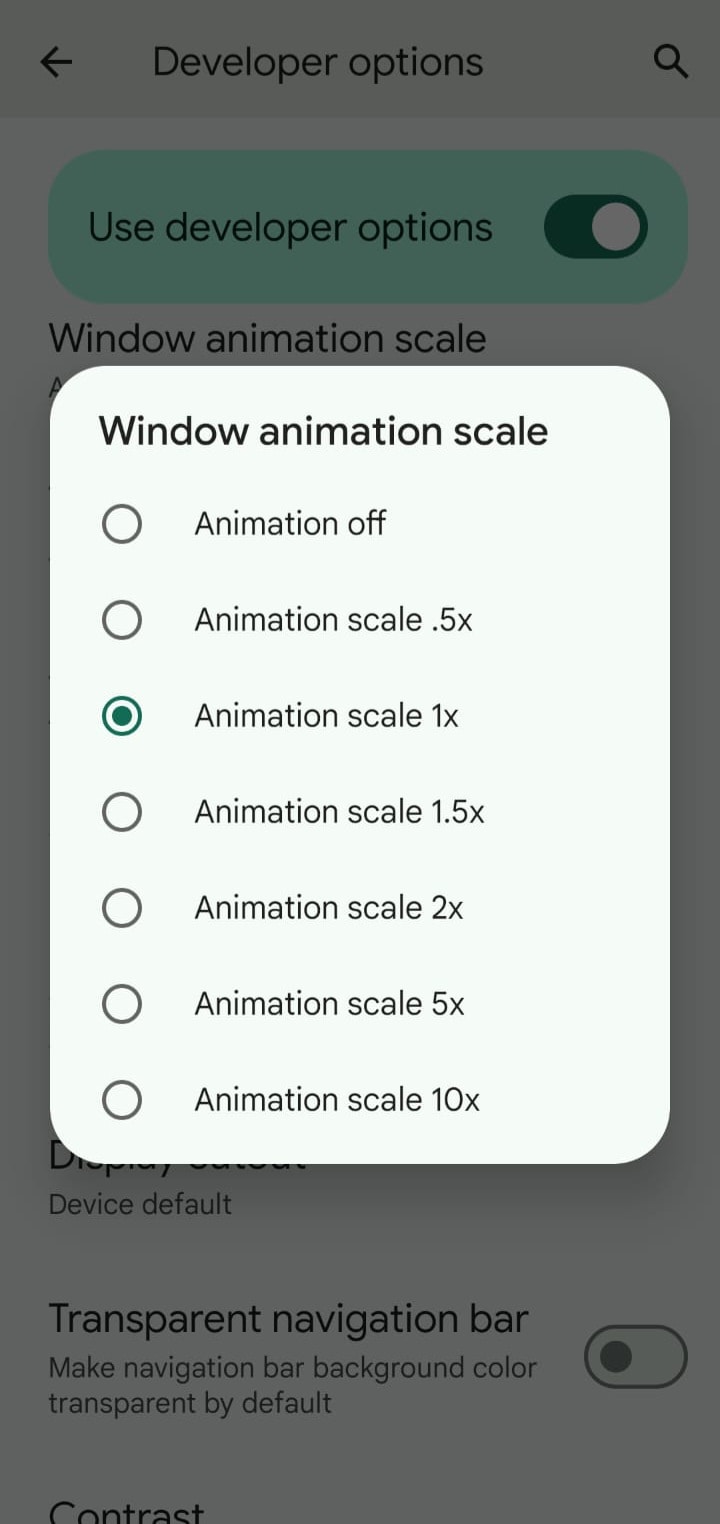Tap the Animation scale 10x label

click(x=337, y=1100)
